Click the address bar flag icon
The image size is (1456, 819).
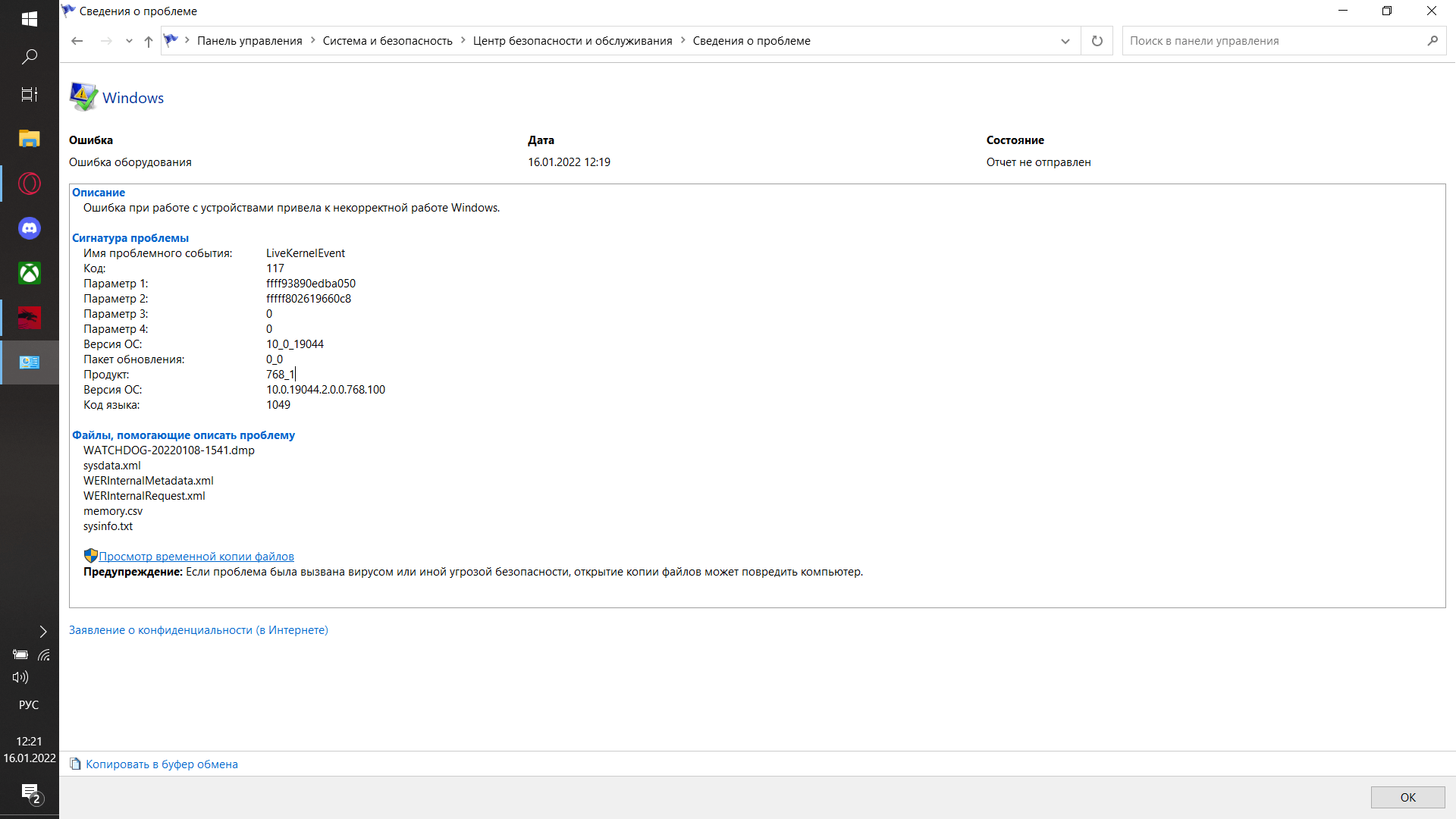[171, 40]
